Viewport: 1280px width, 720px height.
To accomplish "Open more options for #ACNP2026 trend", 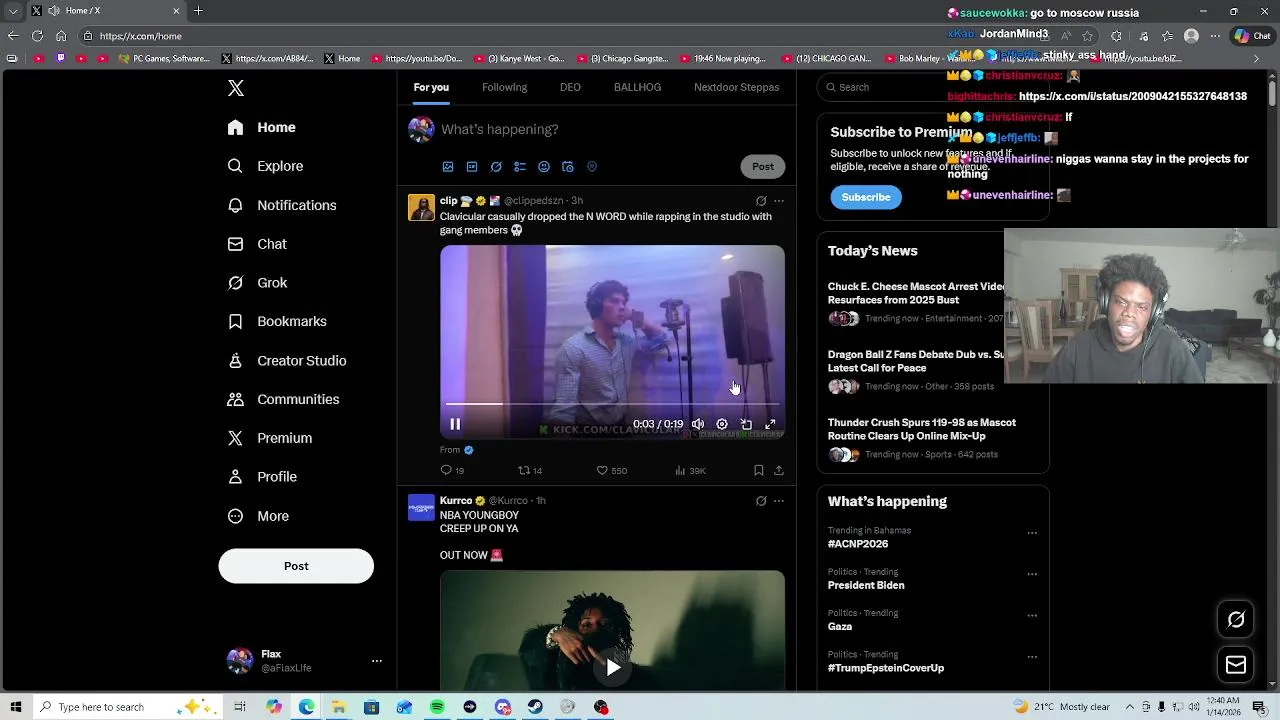I will tap(1032, 533).
